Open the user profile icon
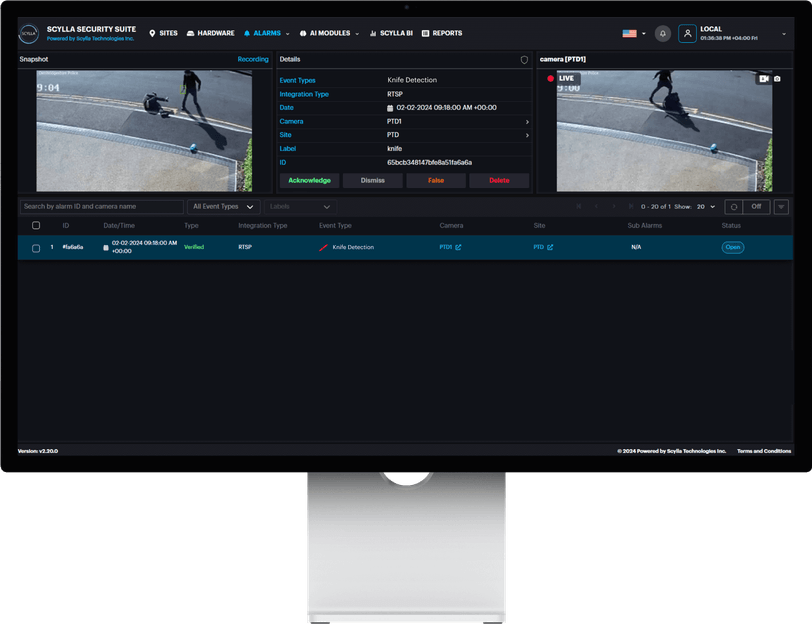Viewport: 812px width, 624px height. click(687, 34)
